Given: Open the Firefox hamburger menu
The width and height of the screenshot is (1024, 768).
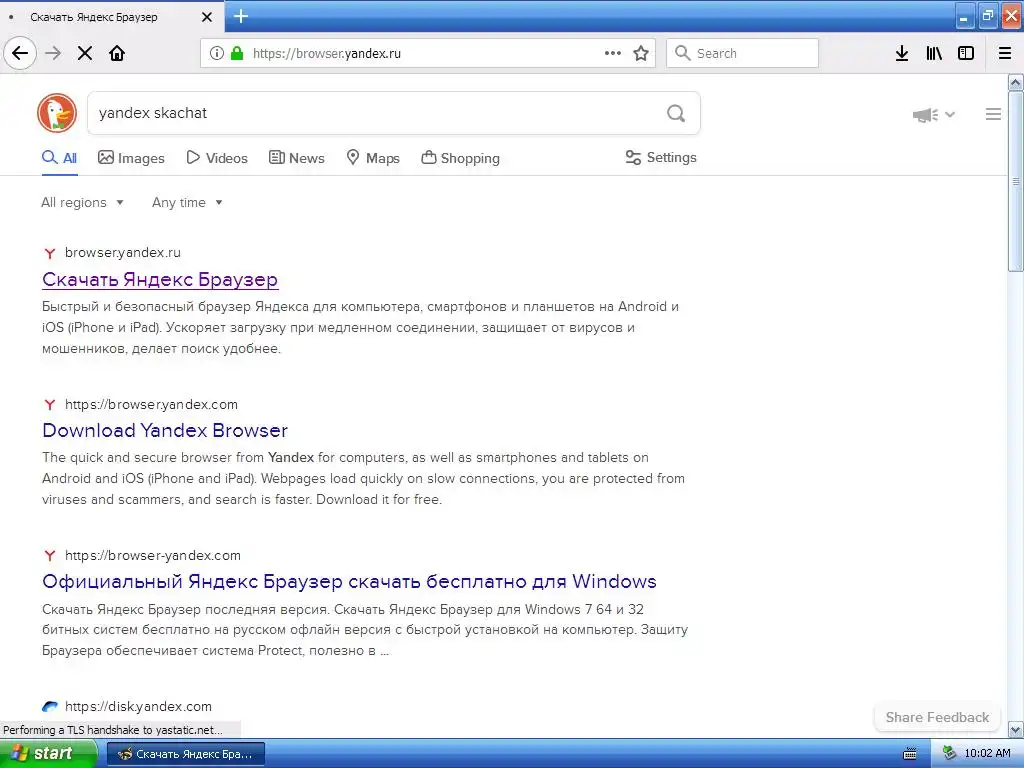Looking at the screenshot, I should coord(1005,54).
